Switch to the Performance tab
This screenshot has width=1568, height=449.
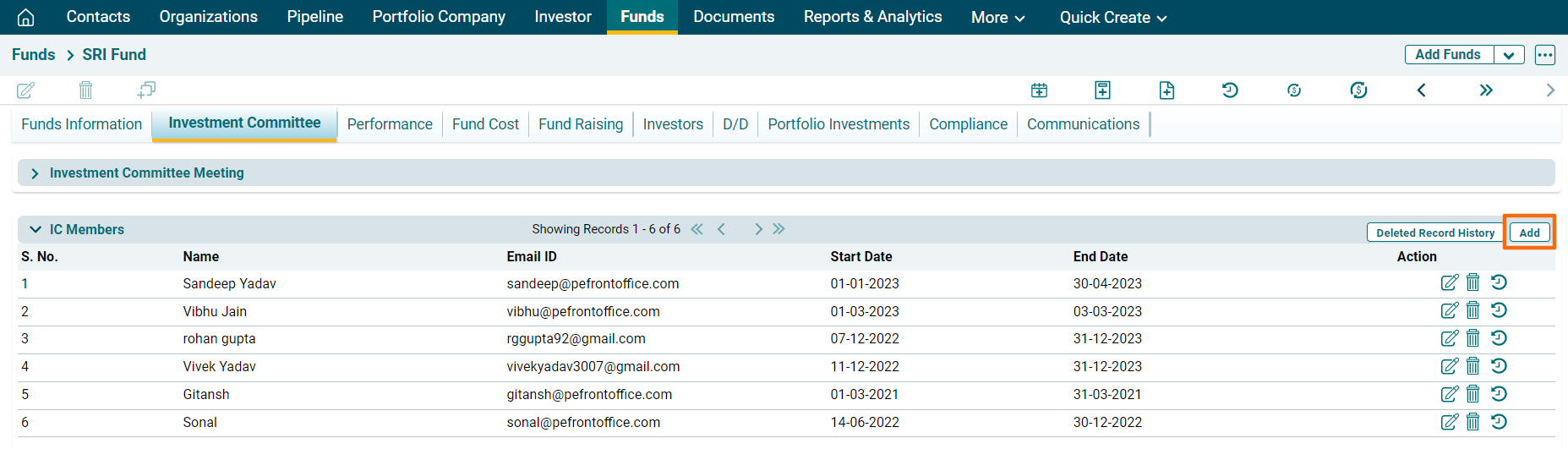point(390,124)
